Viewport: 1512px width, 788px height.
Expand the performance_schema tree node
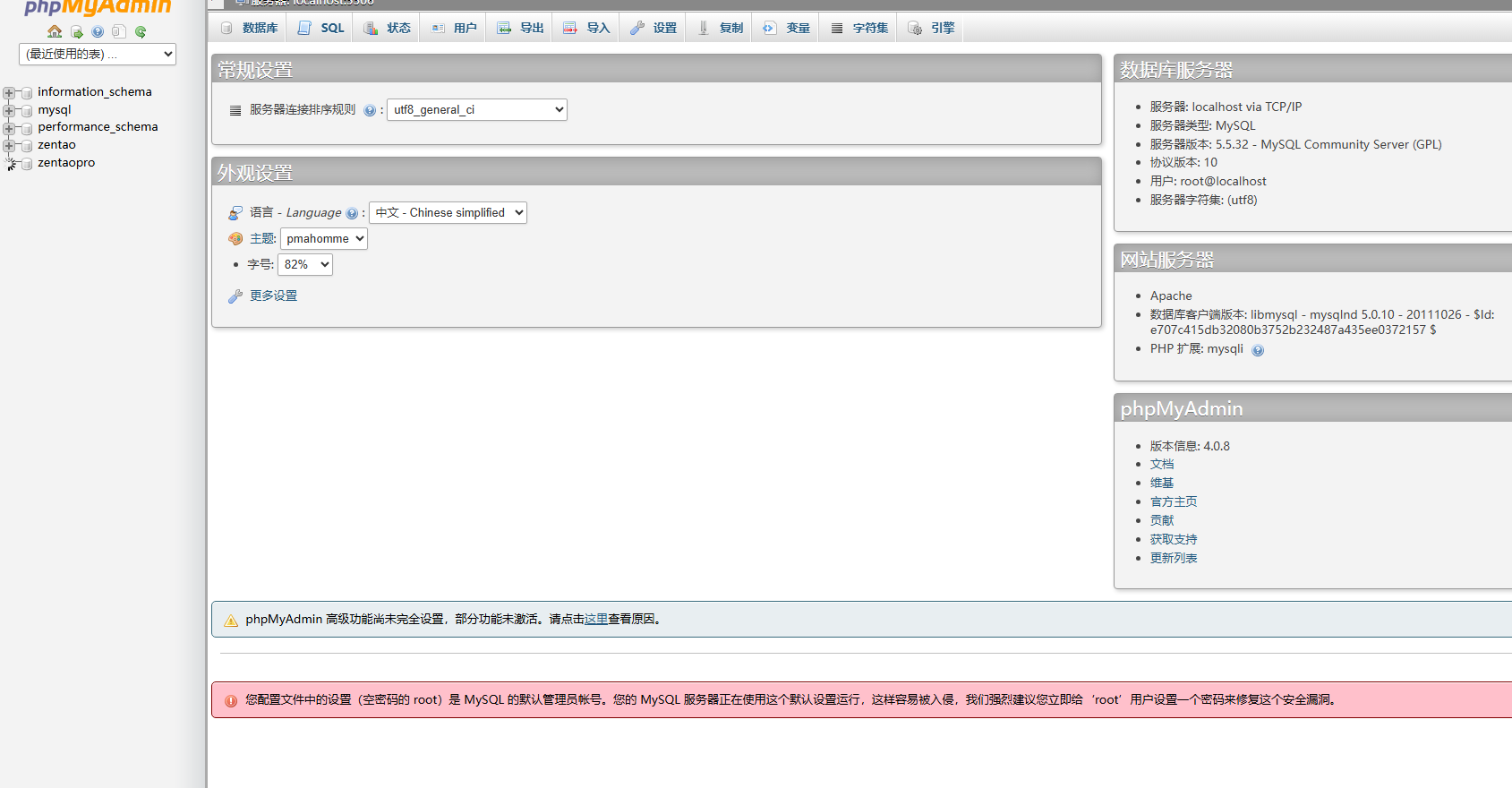pos(9,128)
